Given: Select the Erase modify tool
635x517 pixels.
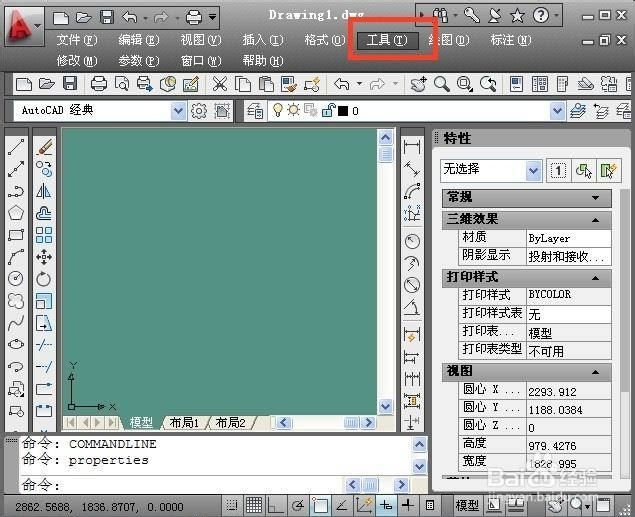Looking at the screenshot, I should coord(44,147).
